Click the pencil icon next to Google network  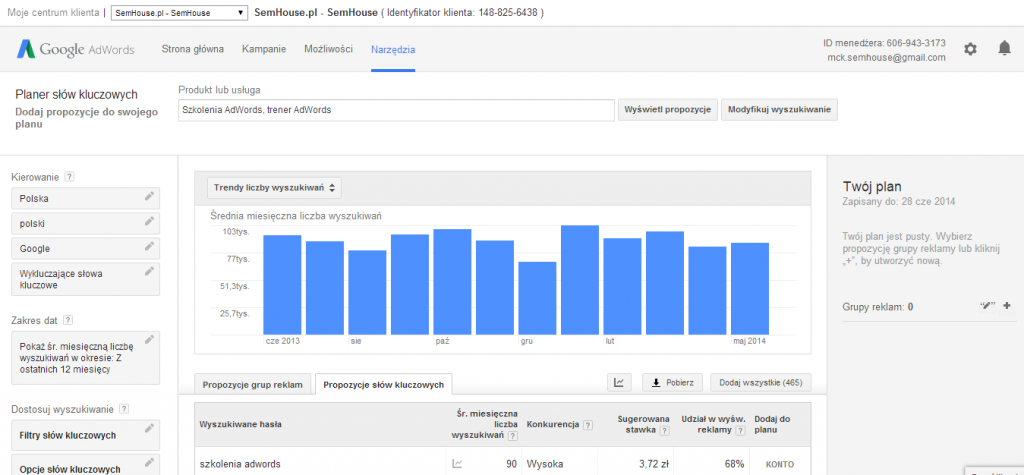click(149, 247)
